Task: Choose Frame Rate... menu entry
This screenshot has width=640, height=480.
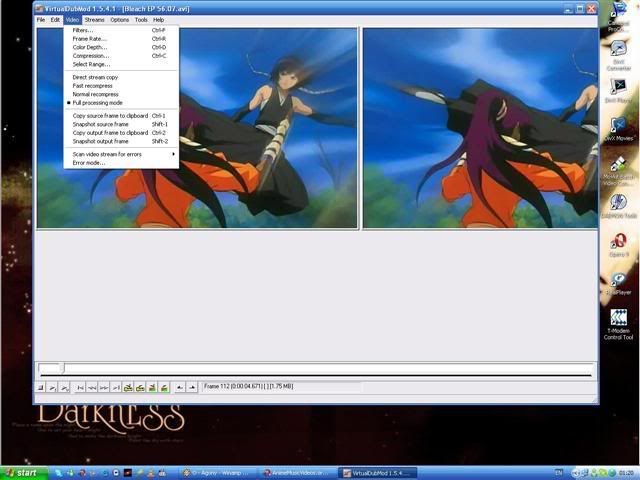Action: click(x=121, y=39)
